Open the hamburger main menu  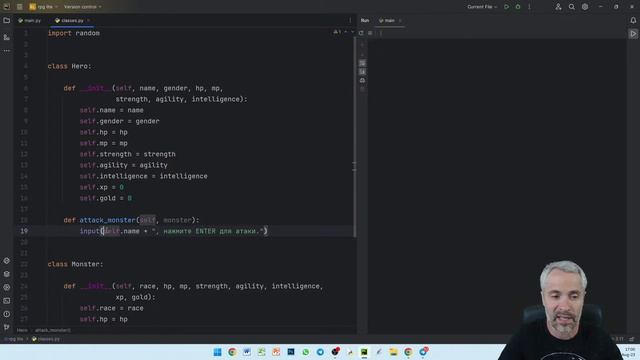20,7
